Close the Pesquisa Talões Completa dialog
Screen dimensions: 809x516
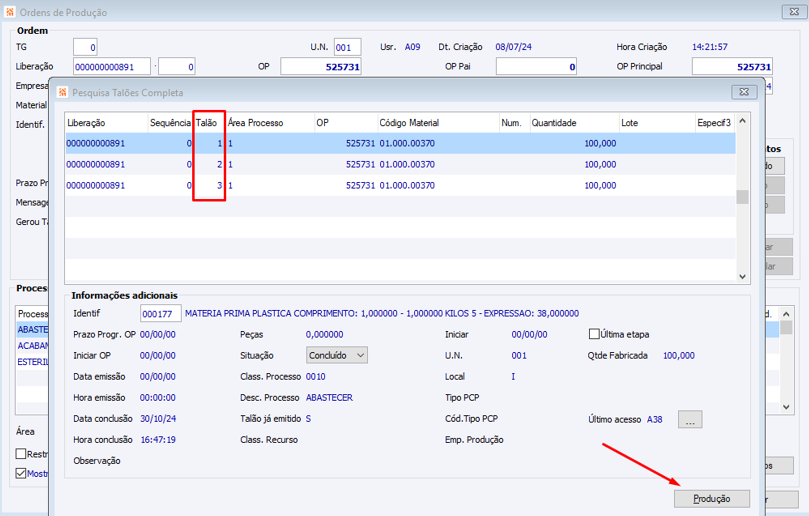[x=743, y=92]
